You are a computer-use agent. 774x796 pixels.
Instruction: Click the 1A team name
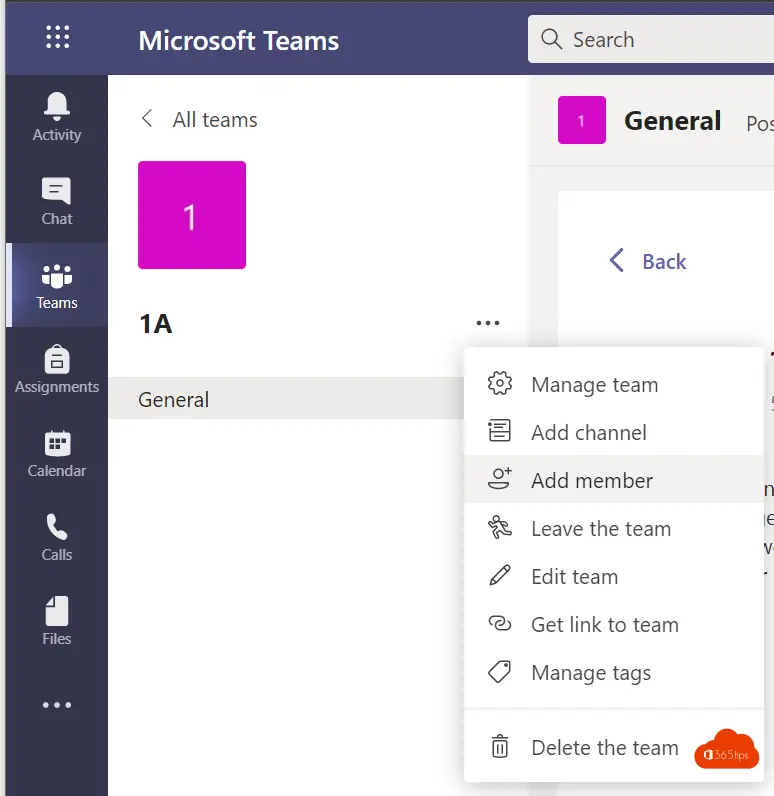pyautogui.click(x=156, y=324)
